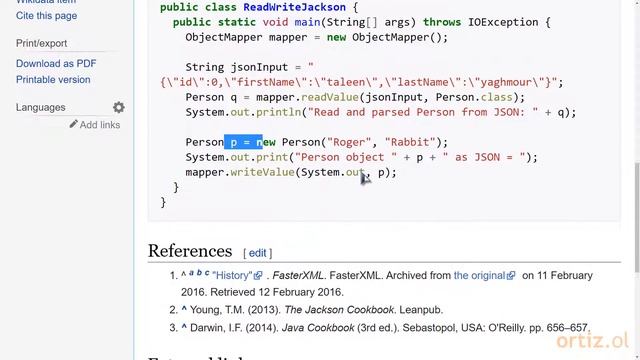Open the "History" reference link
The height and width of the screenshot is (360, 640).
232,276
